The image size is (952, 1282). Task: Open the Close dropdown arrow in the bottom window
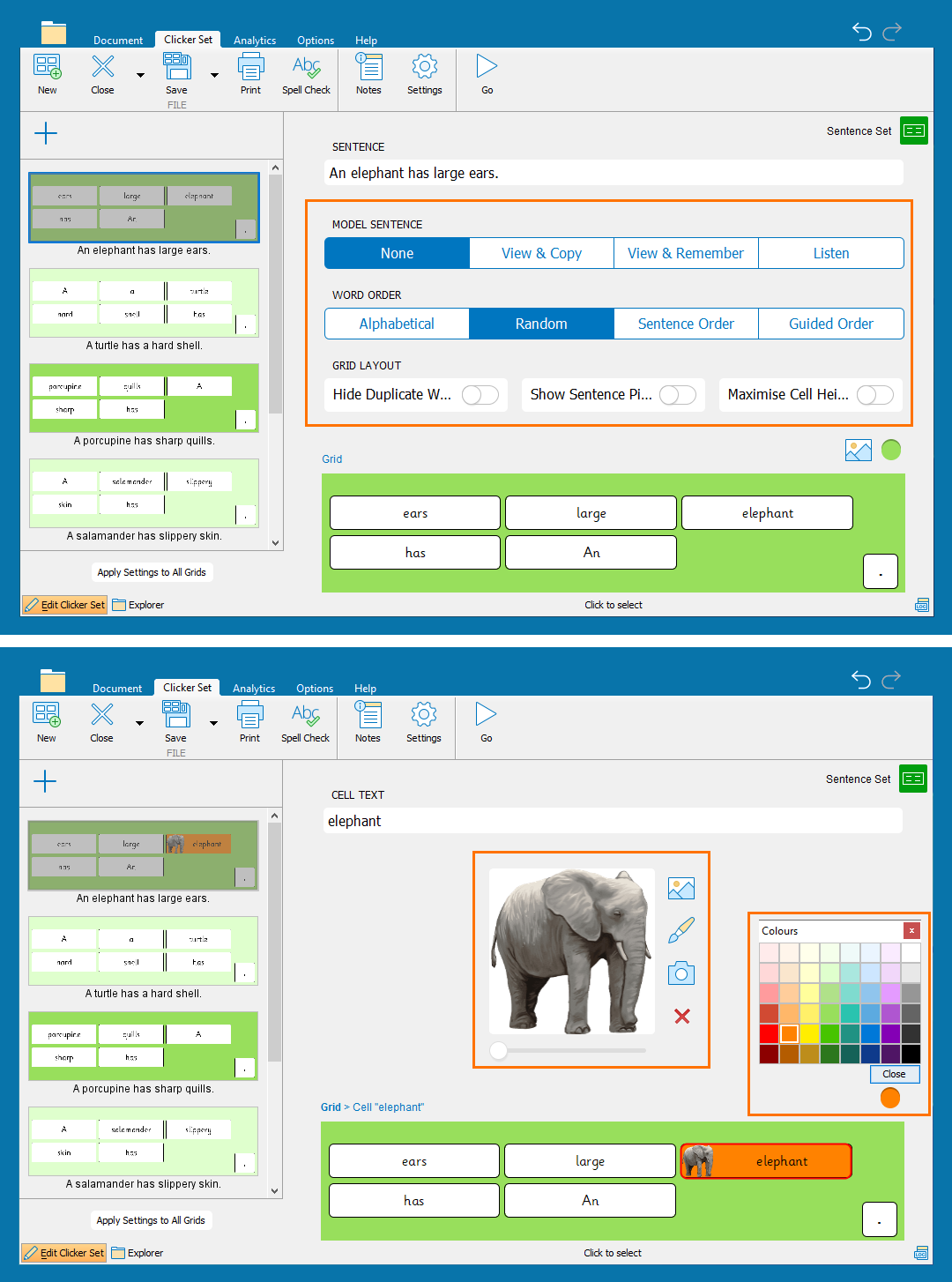(x=139, y=724)
